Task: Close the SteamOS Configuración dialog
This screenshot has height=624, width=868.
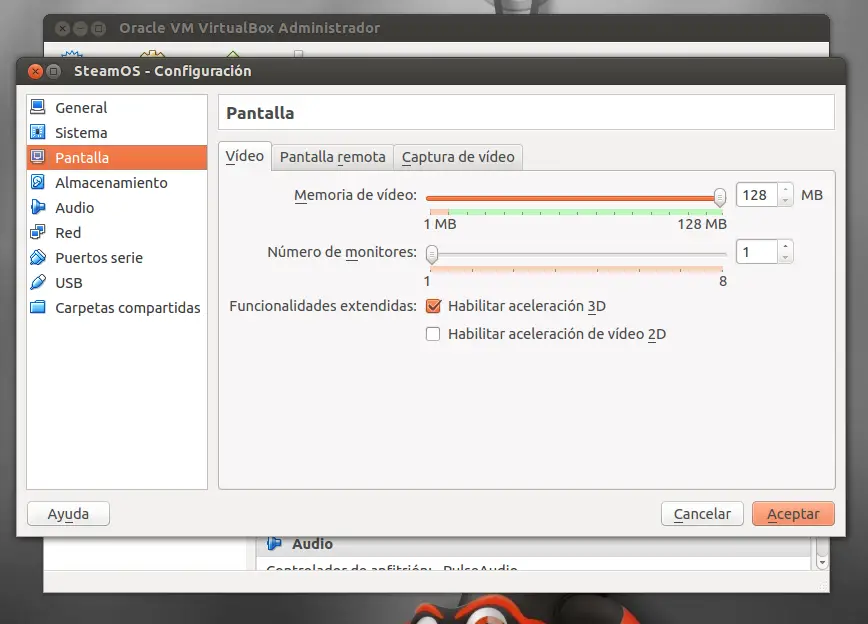Action: click(x=35, y=71)
